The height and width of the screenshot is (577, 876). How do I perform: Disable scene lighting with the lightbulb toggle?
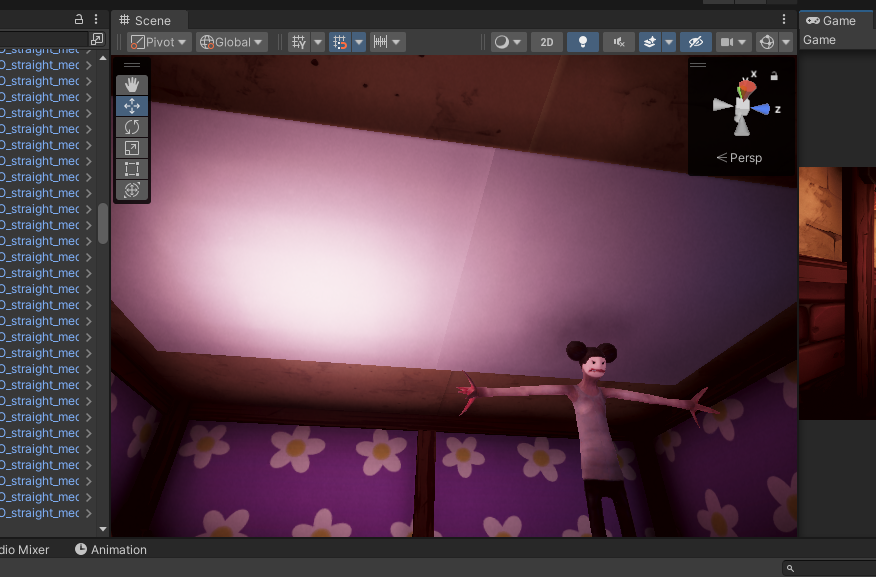coord(583,42)
